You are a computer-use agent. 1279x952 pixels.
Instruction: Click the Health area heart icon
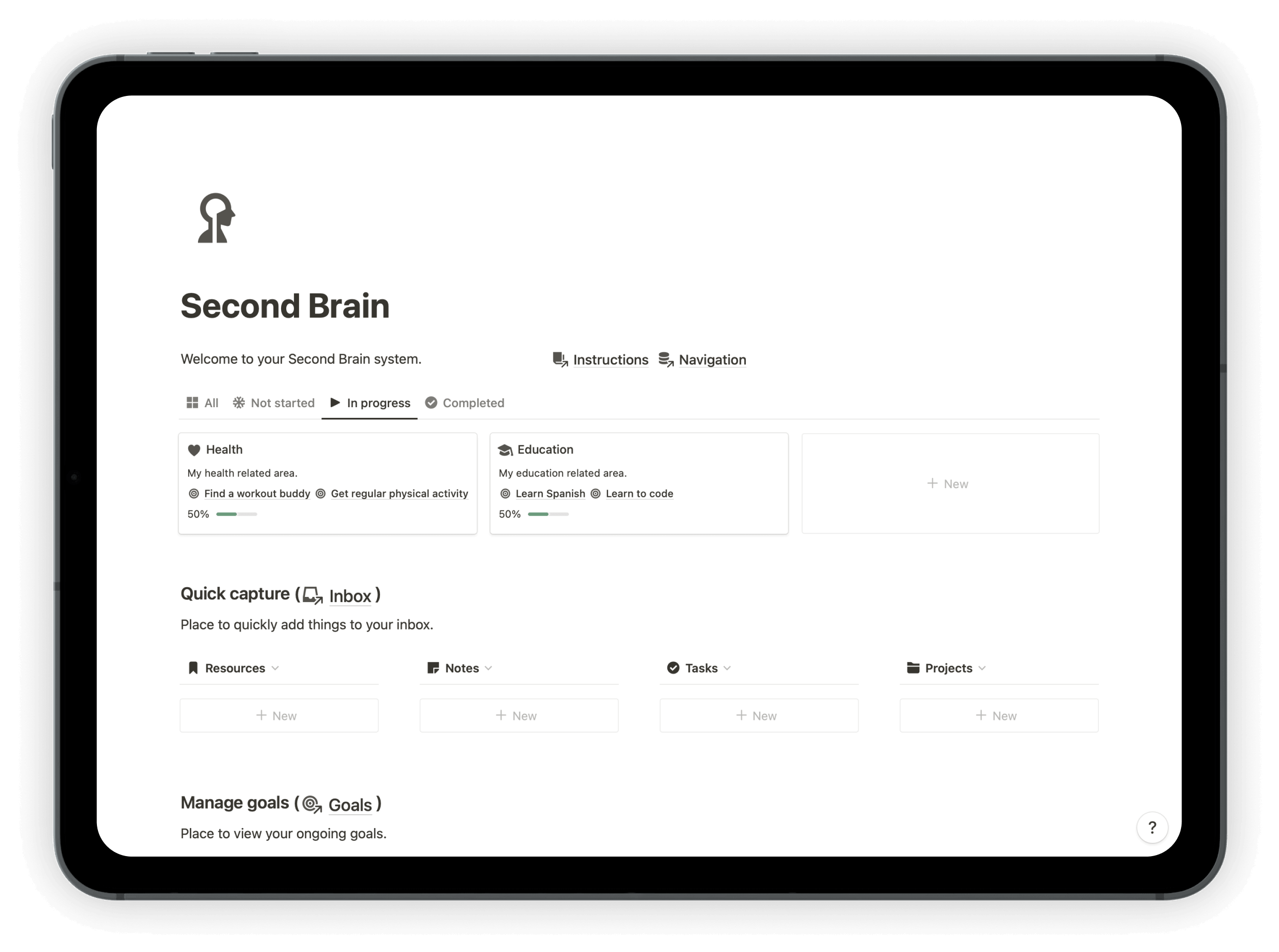pos(194,449)
